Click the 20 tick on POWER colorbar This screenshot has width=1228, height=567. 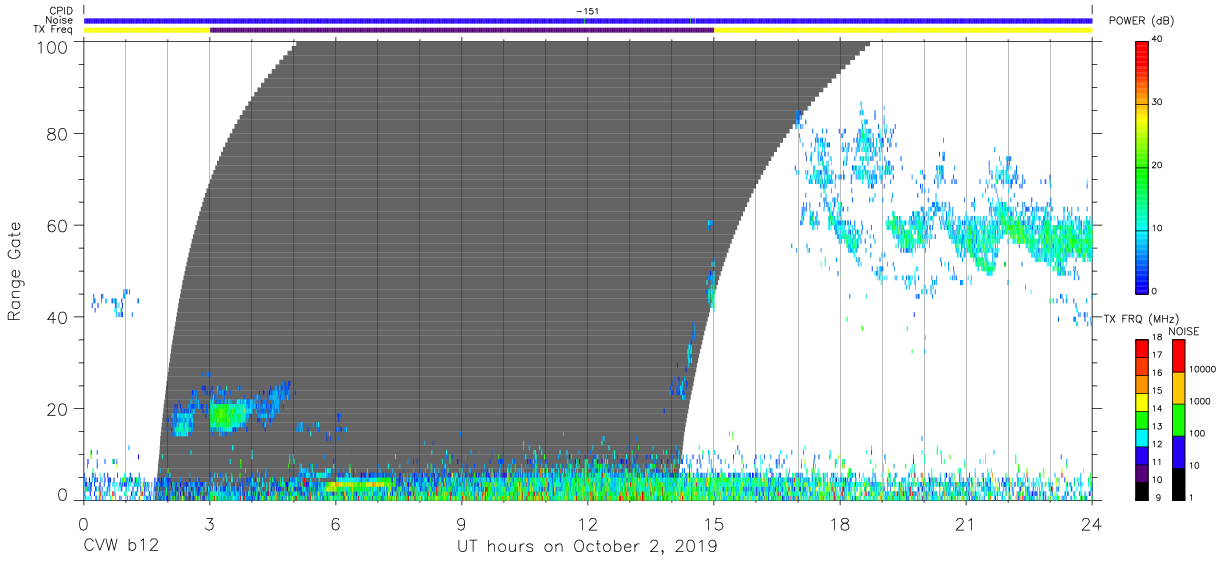[1158, 165]
